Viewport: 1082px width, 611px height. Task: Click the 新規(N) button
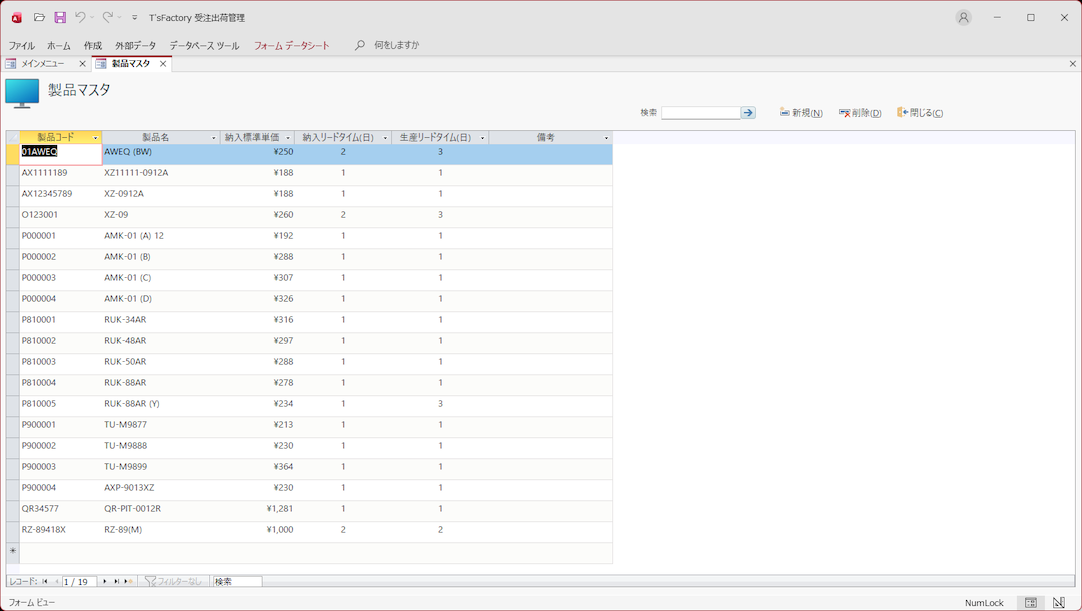(801, 113)
